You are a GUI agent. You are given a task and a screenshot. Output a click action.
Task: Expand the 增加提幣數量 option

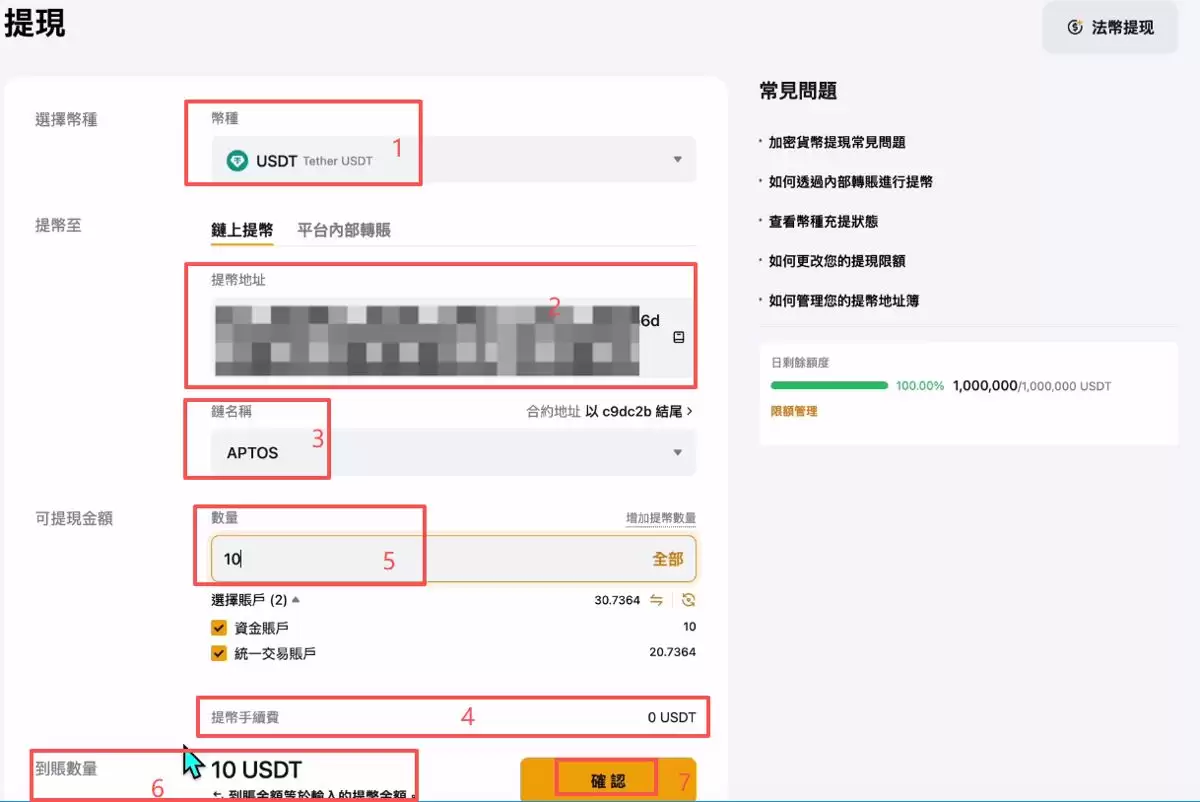pyautogui.click(x=660, y=518)
